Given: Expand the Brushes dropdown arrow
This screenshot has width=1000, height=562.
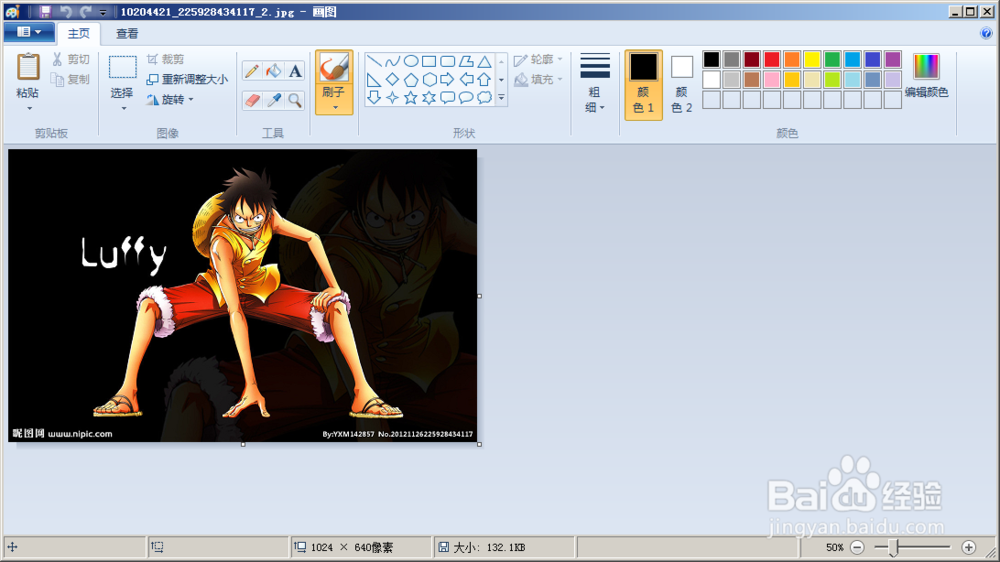Looking at the screenshot, I should point(335,108).
